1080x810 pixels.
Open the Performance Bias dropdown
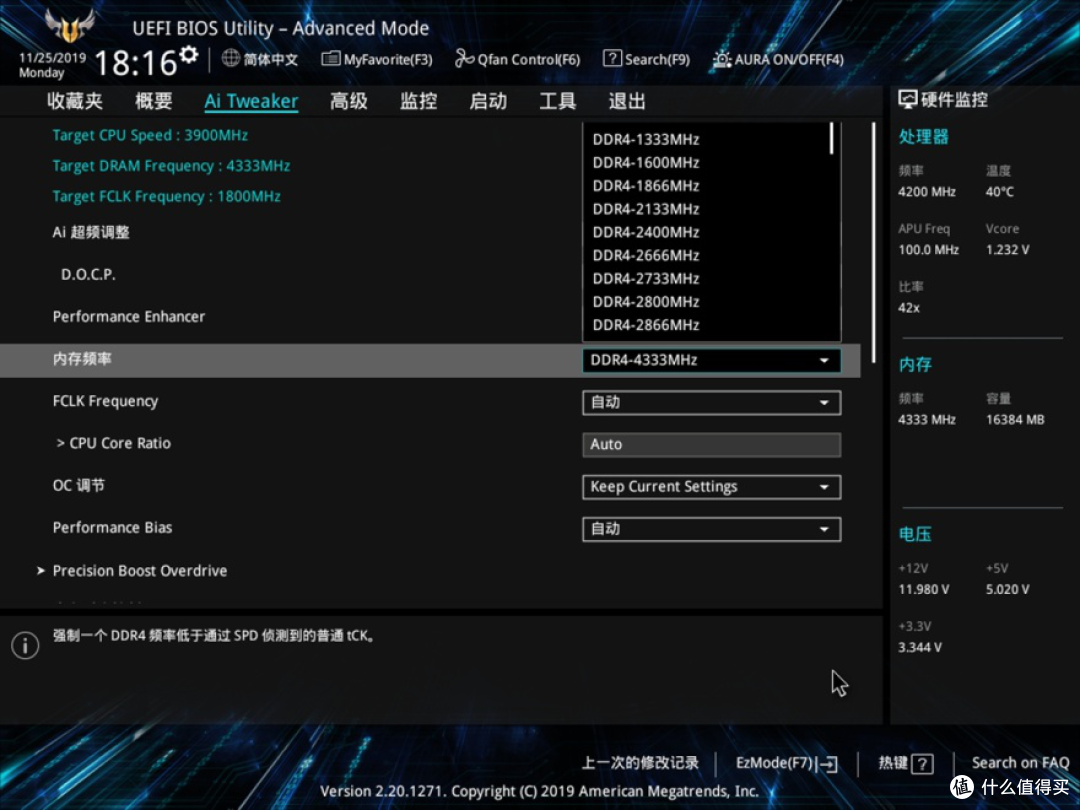(712, 529)
